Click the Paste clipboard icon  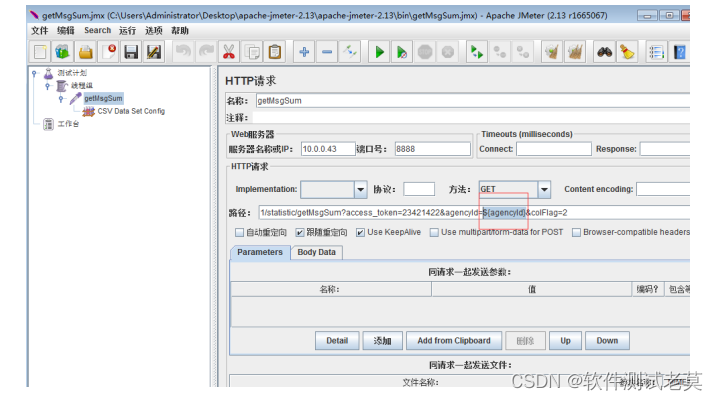coord(275,52)
